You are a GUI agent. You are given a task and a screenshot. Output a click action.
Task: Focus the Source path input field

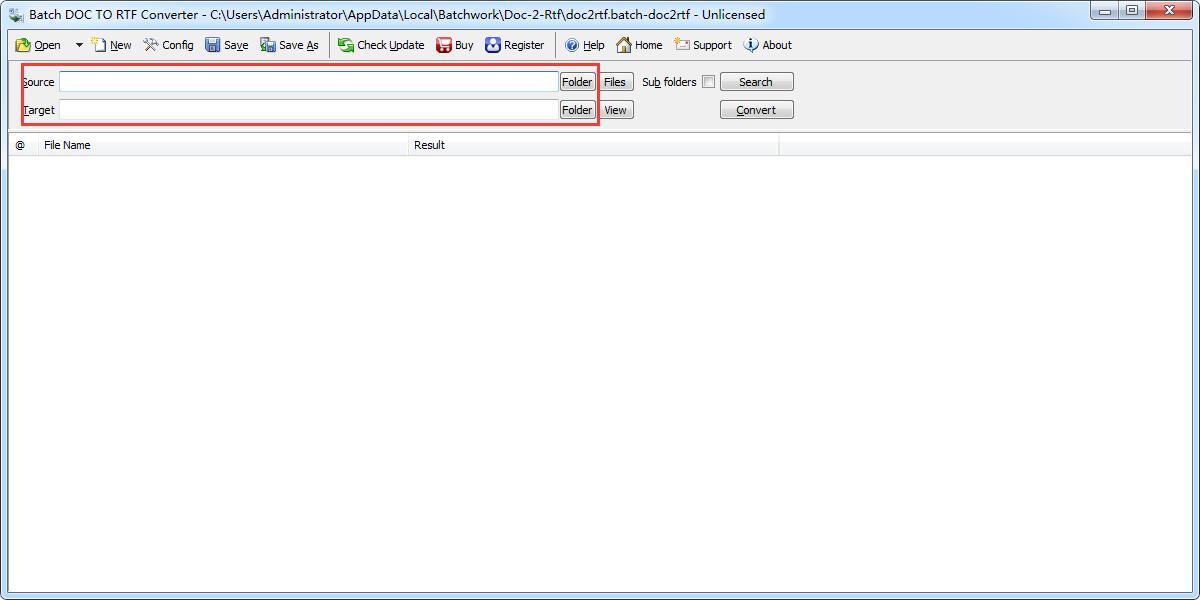tap(309, 82)
